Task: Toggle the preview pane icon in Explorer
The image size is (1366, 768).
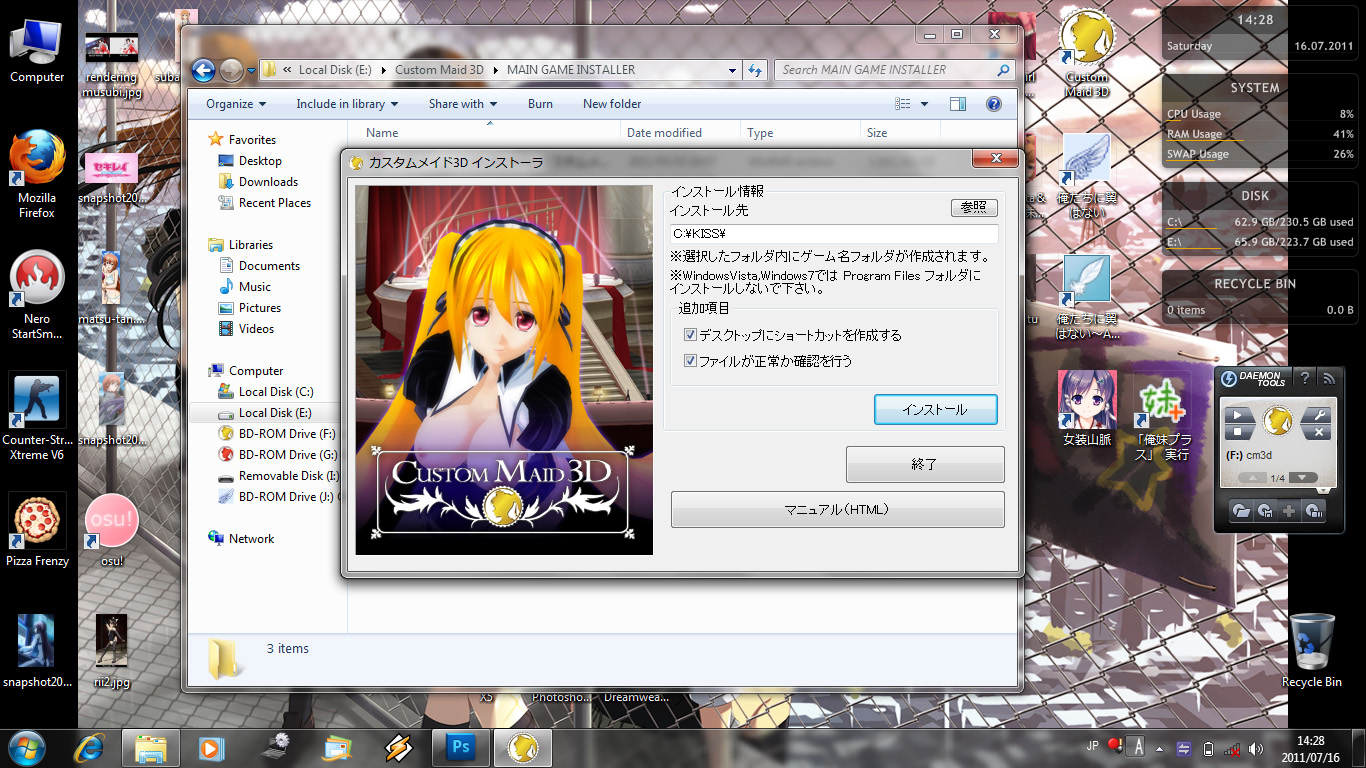Action: [958, 104]
